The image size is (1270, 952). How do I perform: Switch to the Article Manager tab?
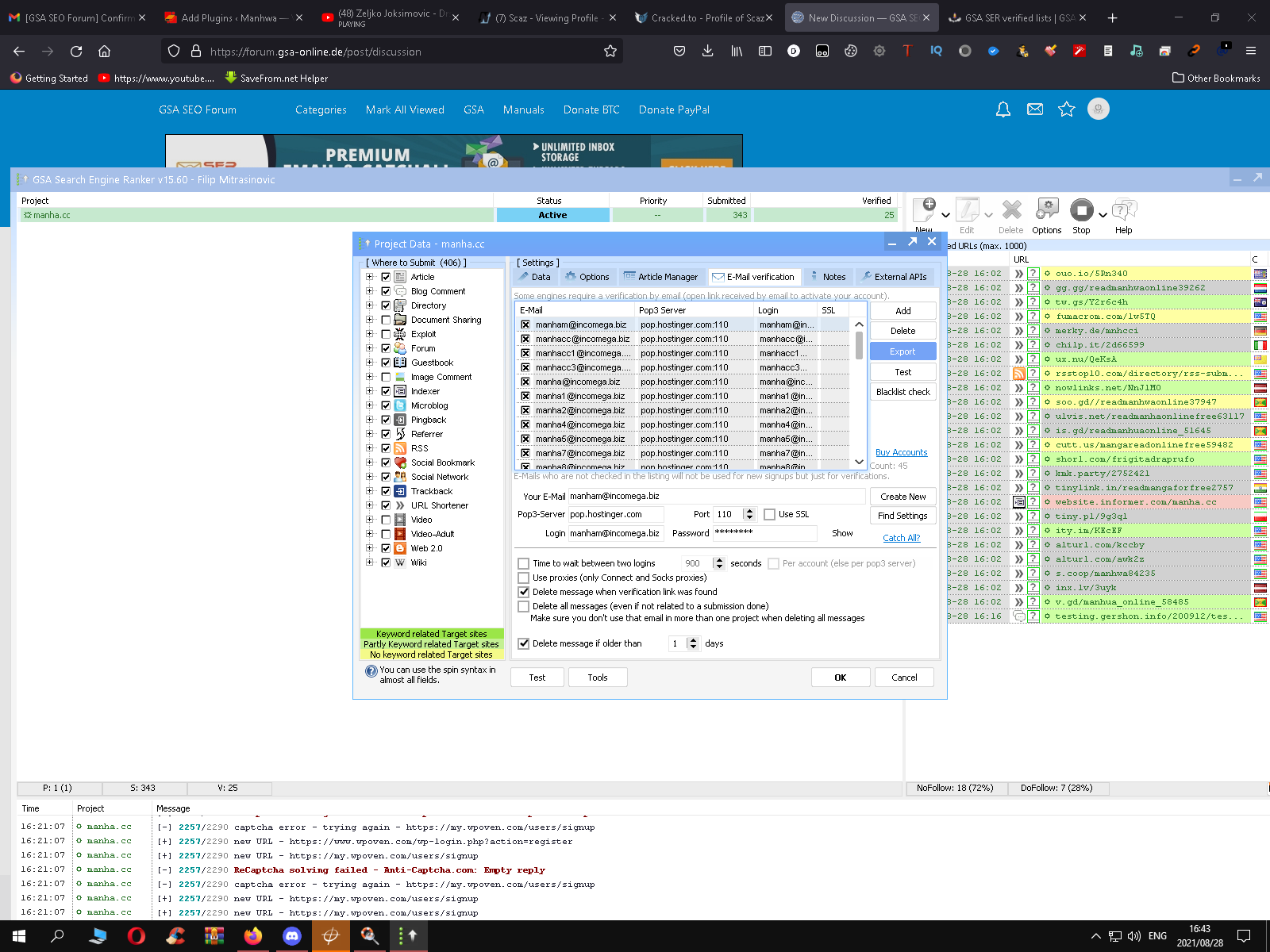pos(661,277)
